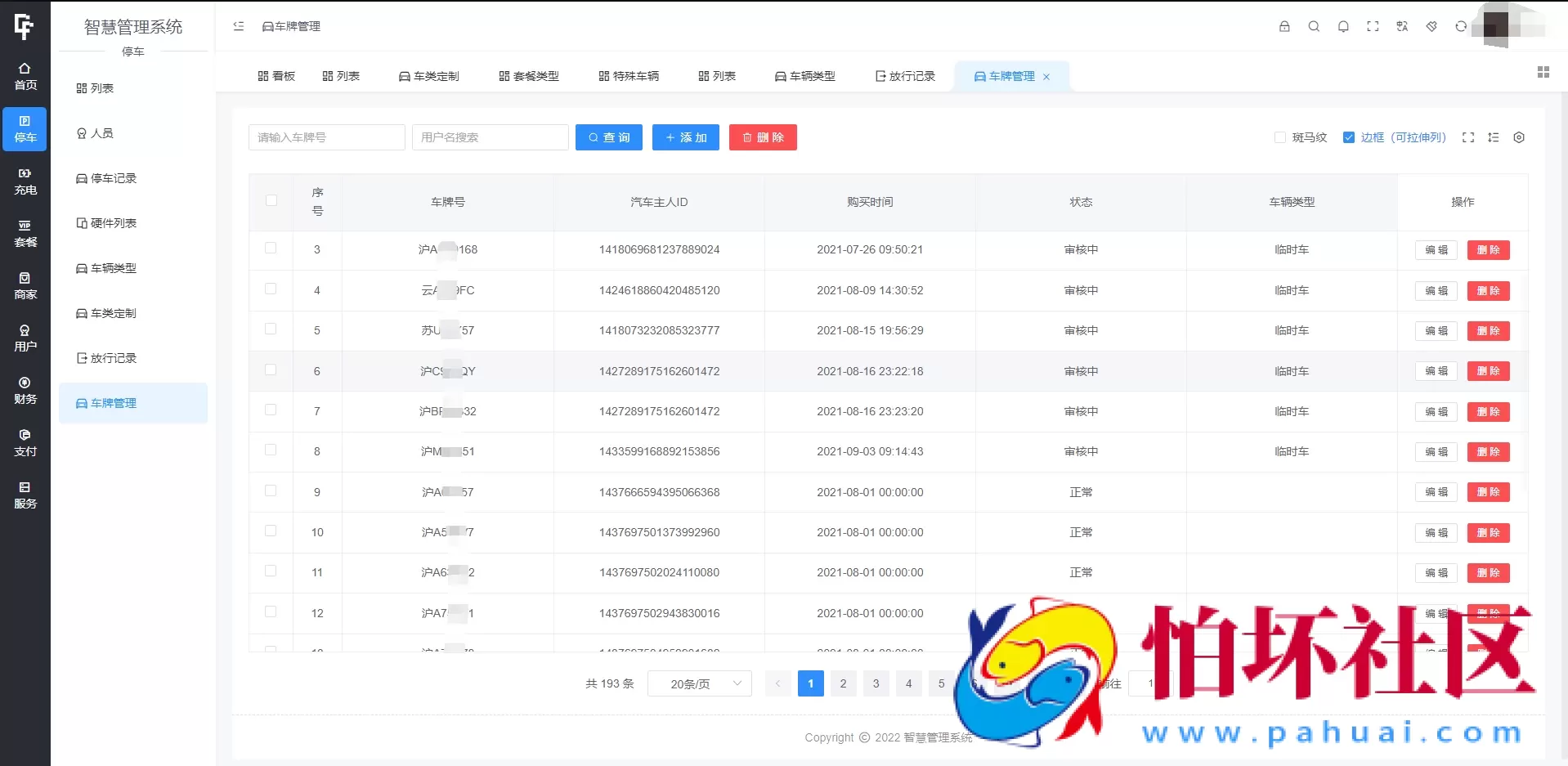The width and height of the screenshot is (1568, 766).
Task: Disable 边框（可拉伸列） option
Action: coord(1349,137)
